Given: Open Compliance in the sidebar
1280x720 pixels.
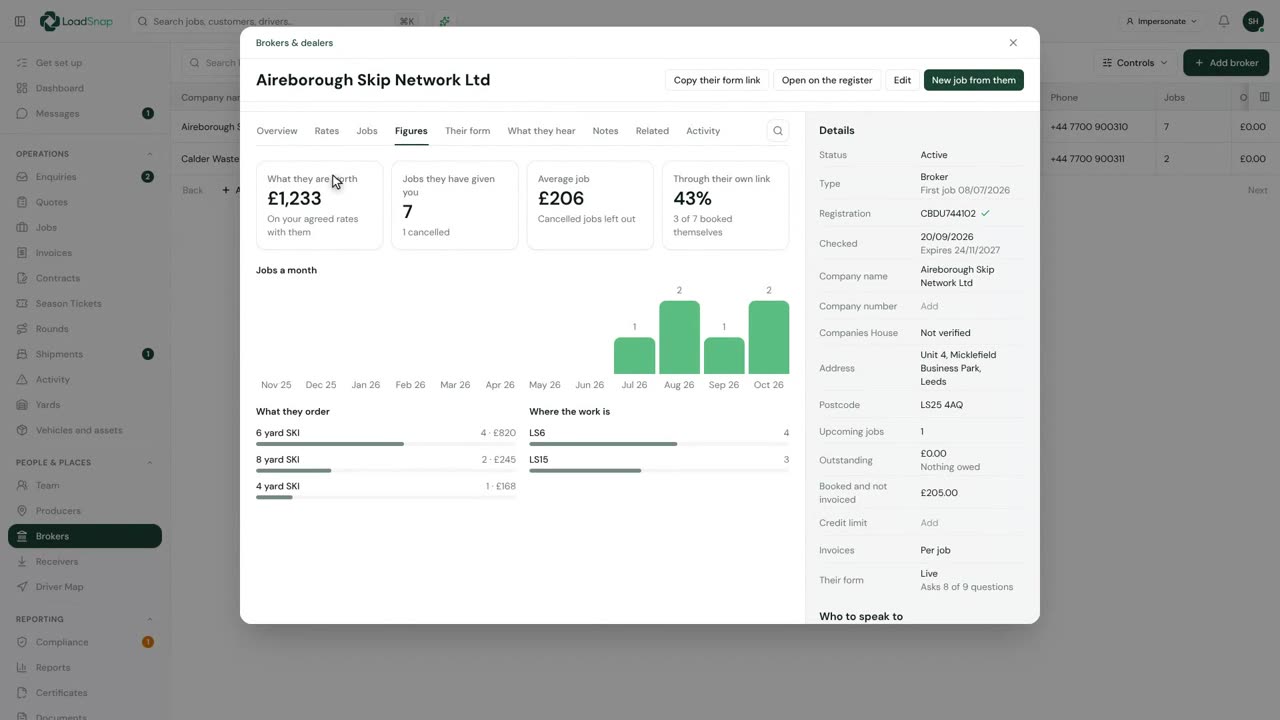Looking at the screenshot, I should pyautogui.click(x=84, y=642).
